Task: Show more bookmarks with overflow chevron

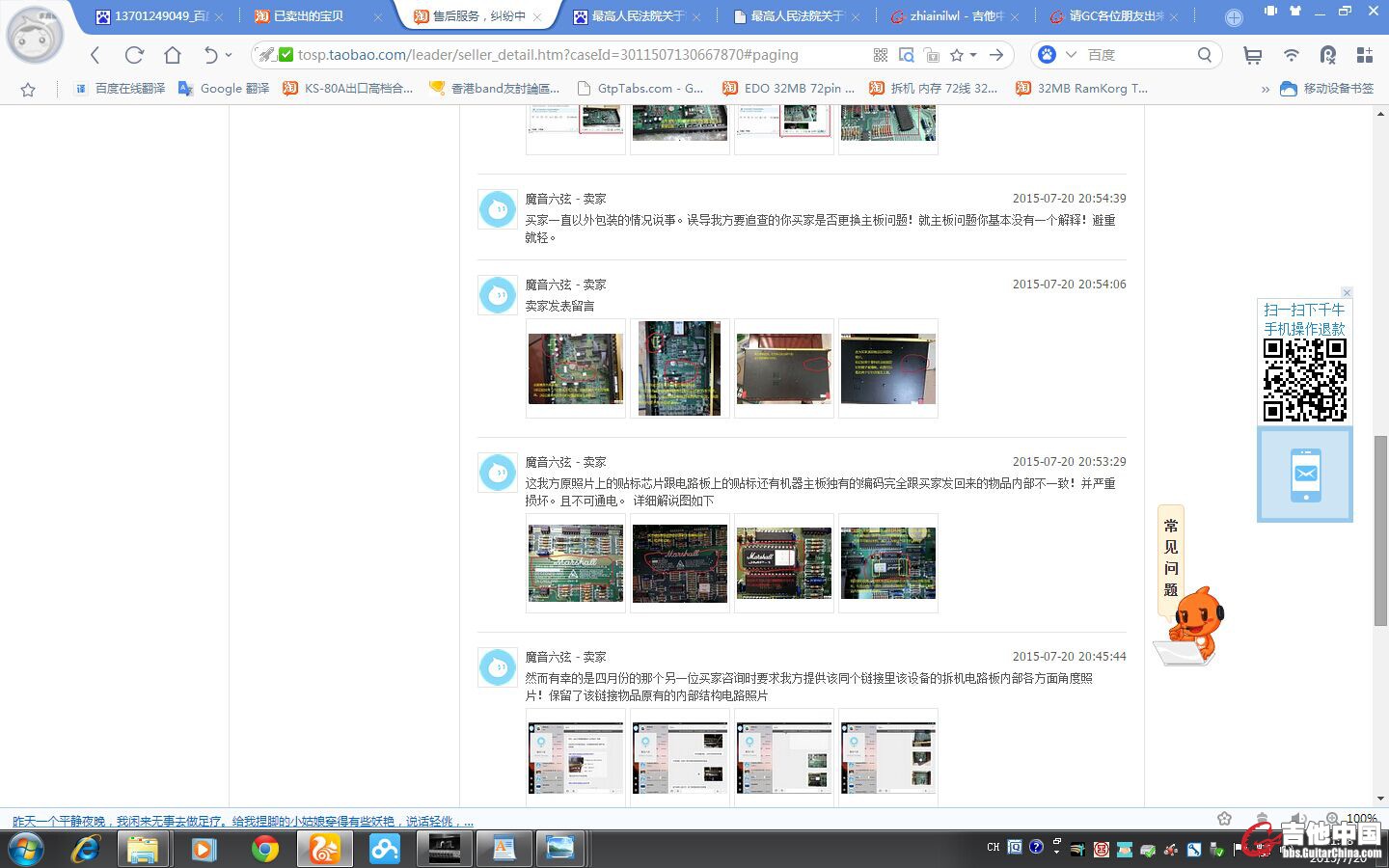Action: (x=1265, y=89)
